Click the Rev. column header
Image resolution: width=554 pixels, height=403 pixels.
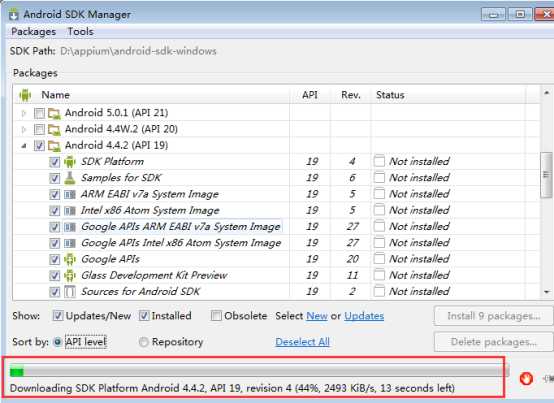pos(350,95)
